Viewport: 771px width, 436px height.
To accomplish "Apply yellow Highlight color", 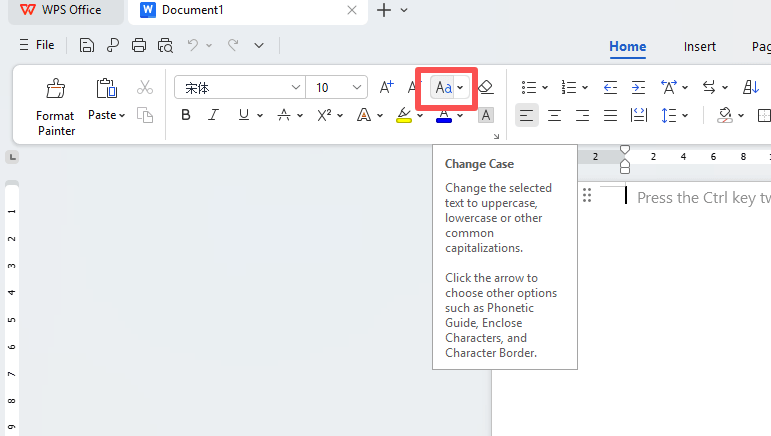I will pyautogui.click(x=404, y=115).
